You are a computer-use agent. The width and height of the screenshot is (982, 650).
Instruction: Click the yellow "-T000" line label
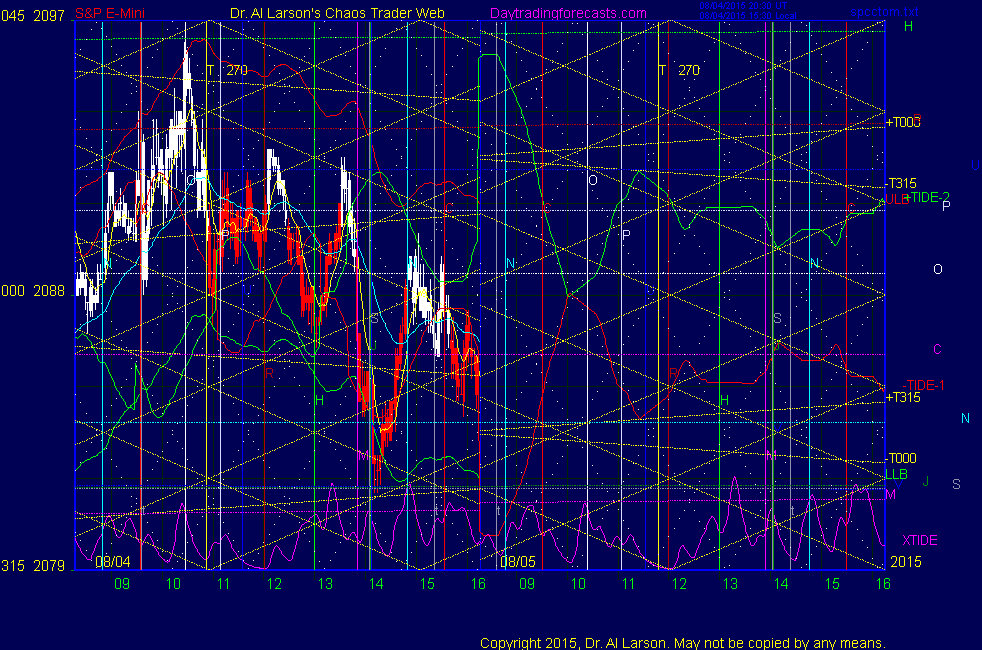pos(901,458)
